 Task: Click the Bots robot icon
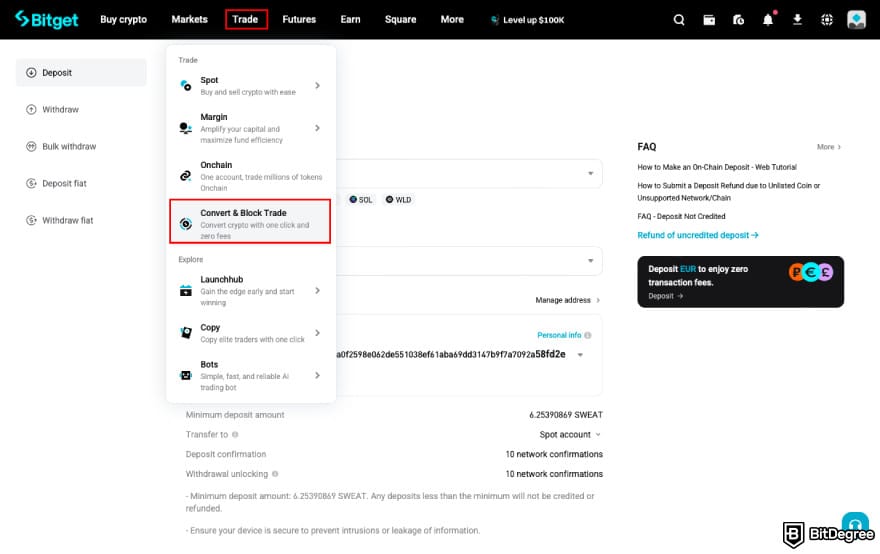(x=186, y=375)
